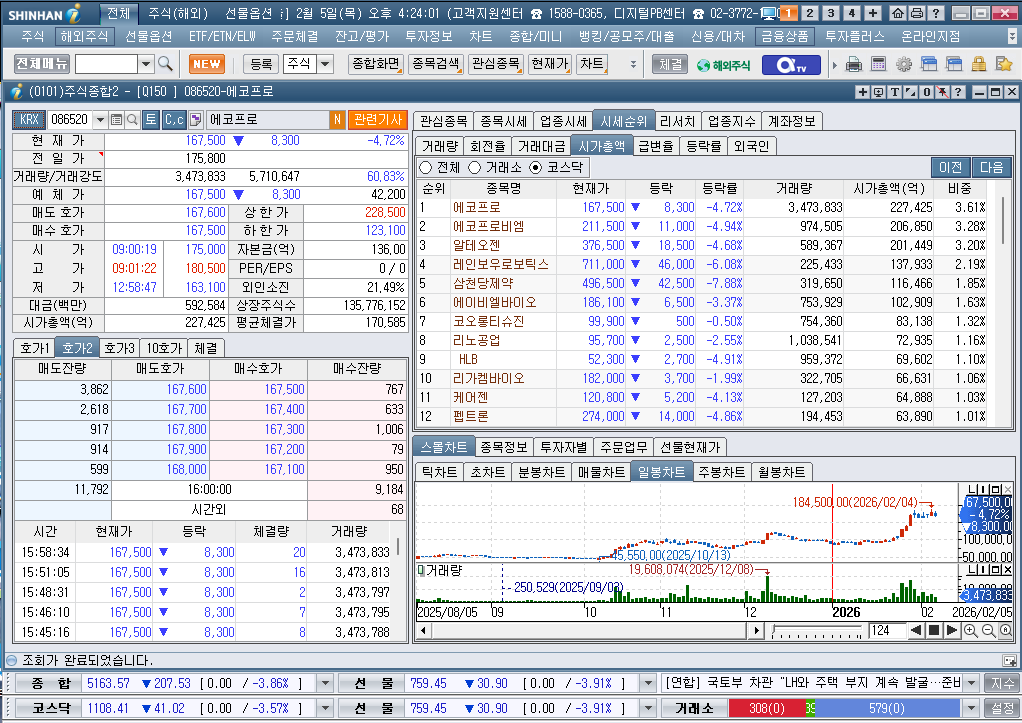Switch to virtual screen 3
This screenshot has width=1022, height=723.
(830, 13)
